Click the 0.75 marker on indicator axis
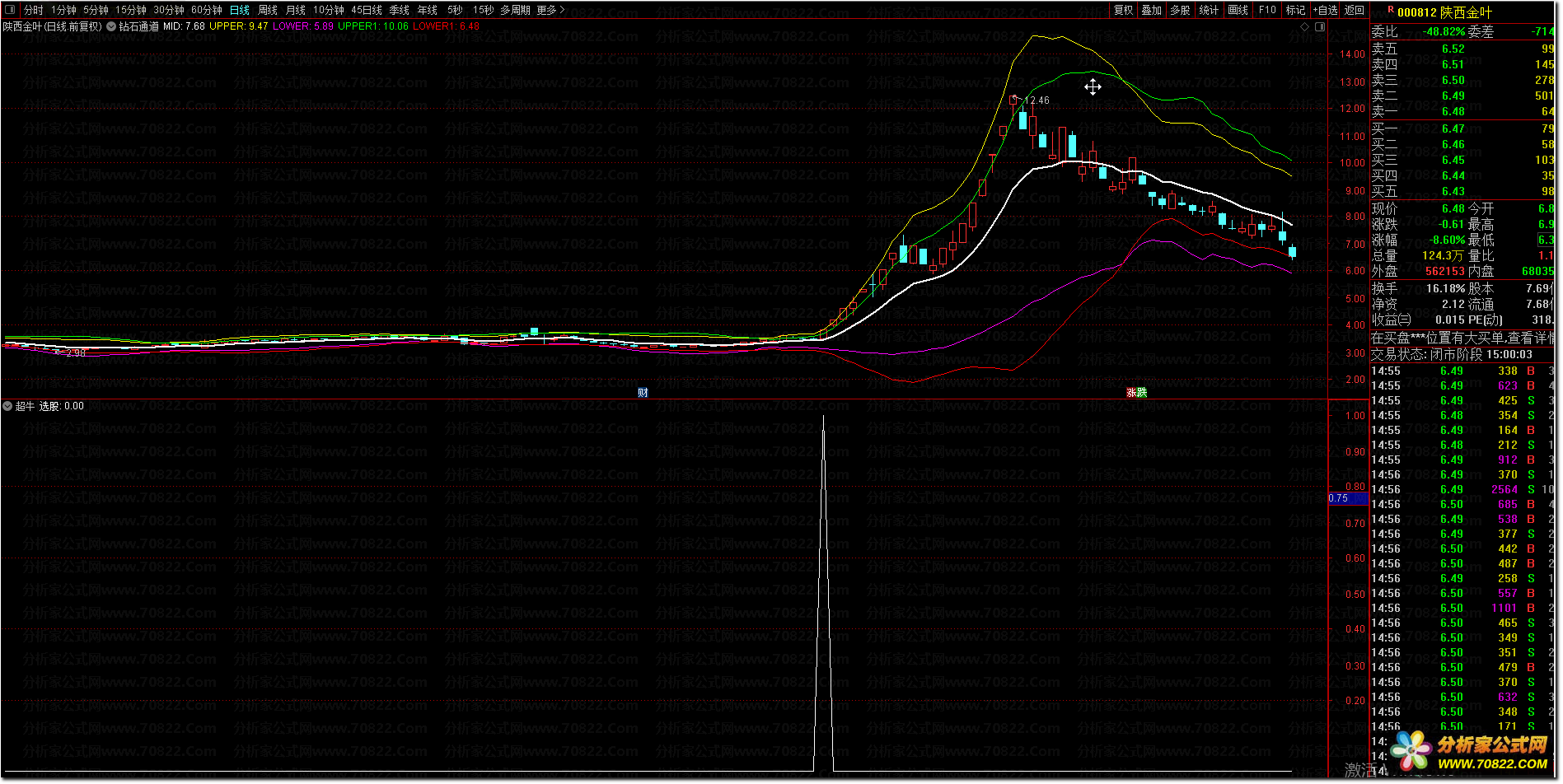 point(1348,498)
